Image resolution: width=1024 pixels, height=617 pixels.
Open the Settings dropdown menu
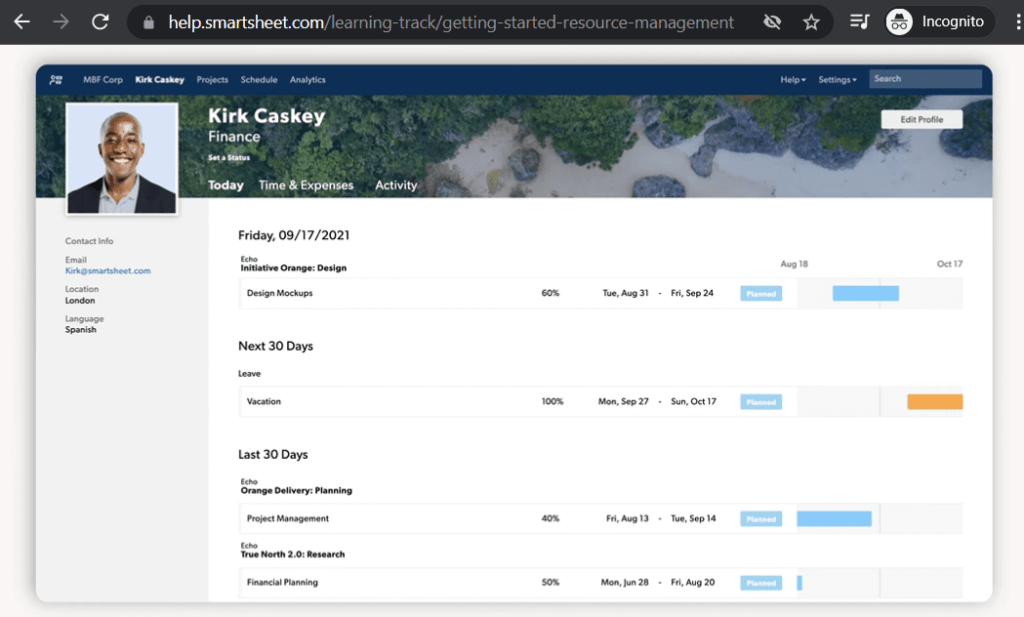838,79
